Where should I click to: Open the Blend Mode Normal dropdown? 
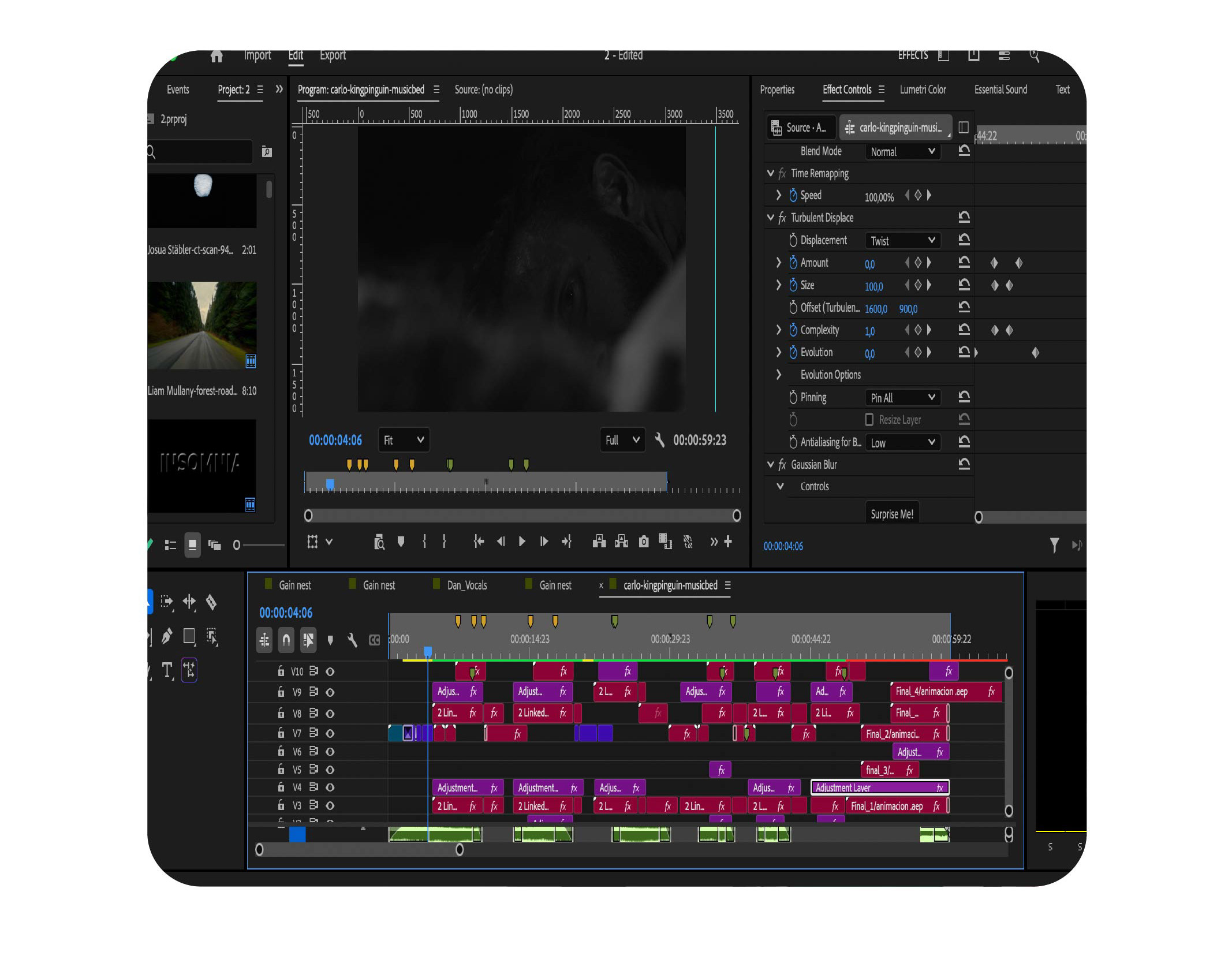[903, 151]
